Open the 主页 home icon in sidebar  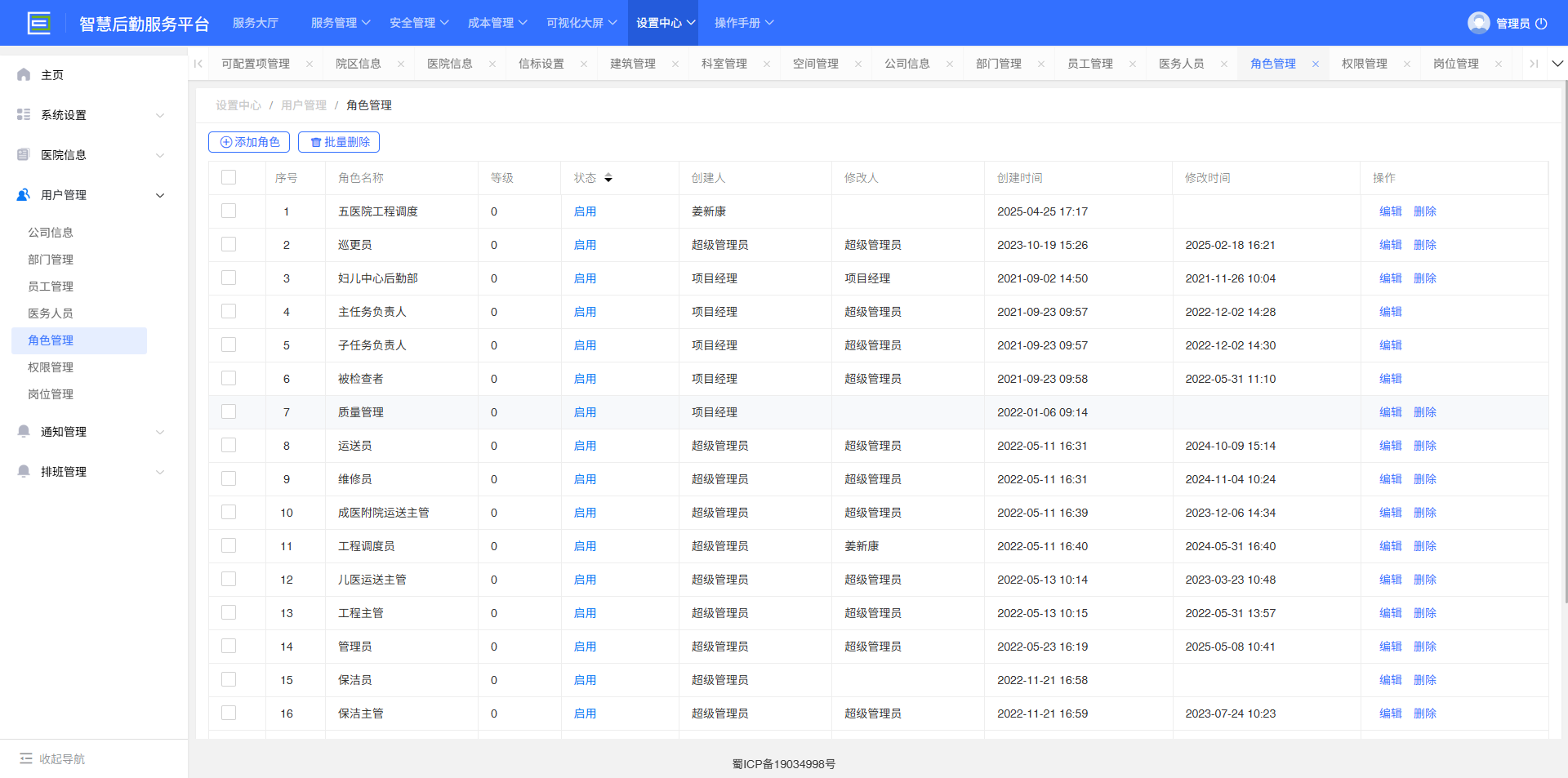pyautogui.click(x=24, y=74)
